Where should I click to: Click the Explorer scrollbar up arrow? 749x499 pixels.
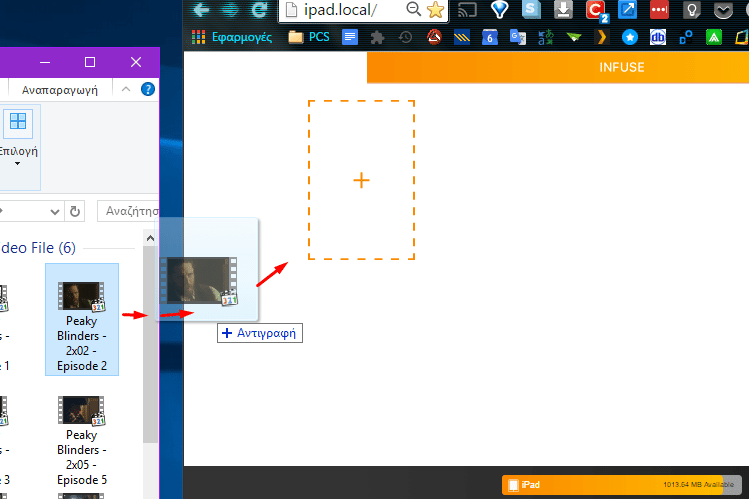[x=150, y=238]
